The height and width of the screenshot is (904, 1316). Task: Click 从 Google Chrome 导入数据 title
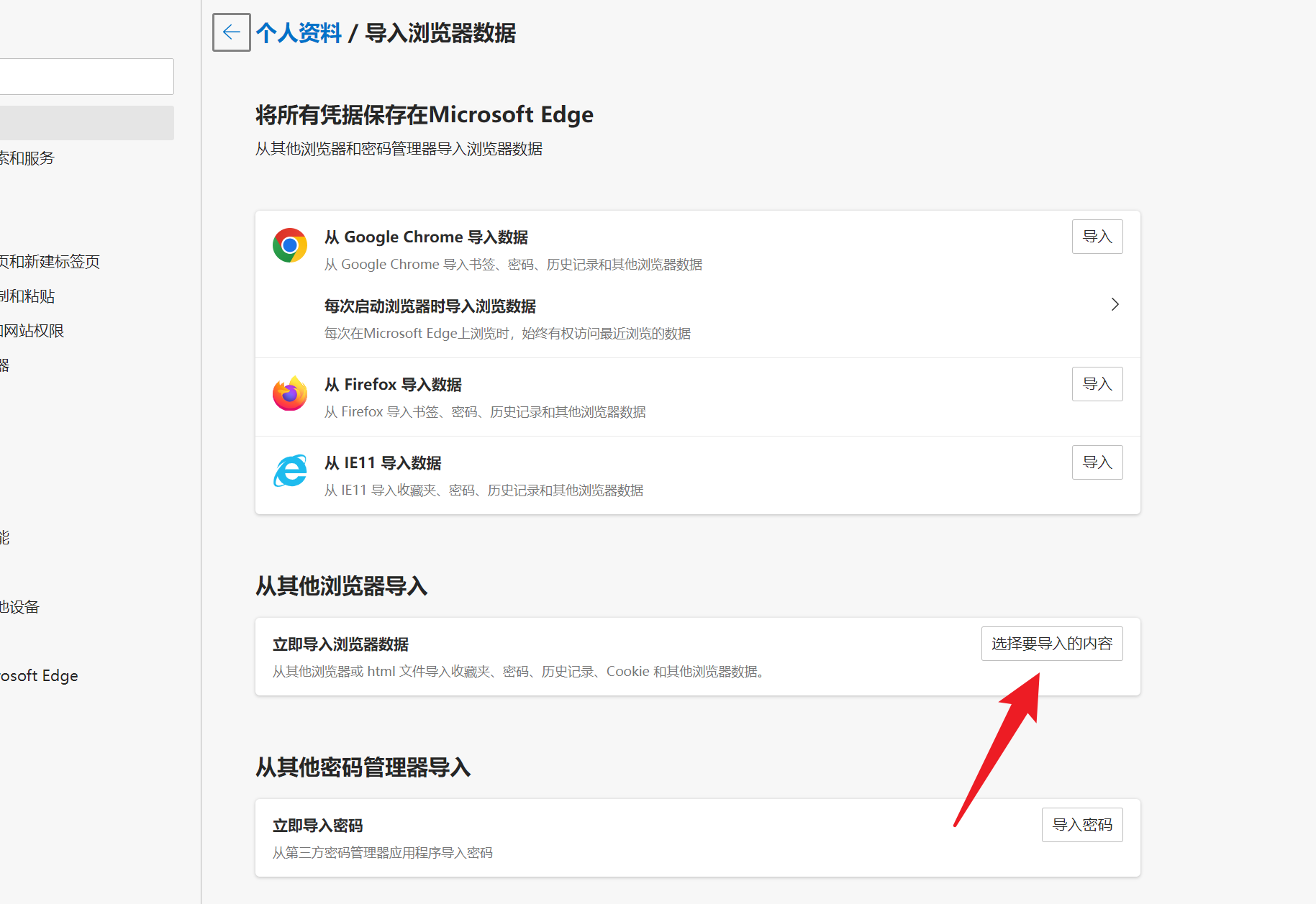click(426, 237)
